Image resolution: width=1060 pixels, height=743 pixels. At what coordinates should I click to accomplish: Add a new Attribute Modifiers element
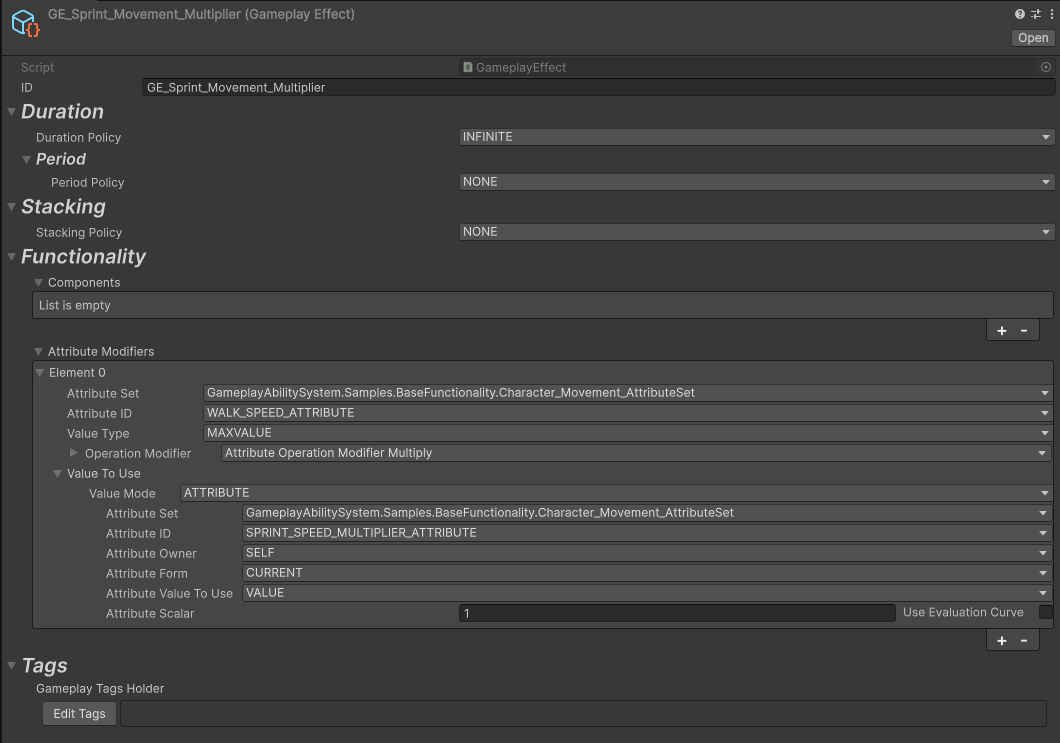point(1002,641)
